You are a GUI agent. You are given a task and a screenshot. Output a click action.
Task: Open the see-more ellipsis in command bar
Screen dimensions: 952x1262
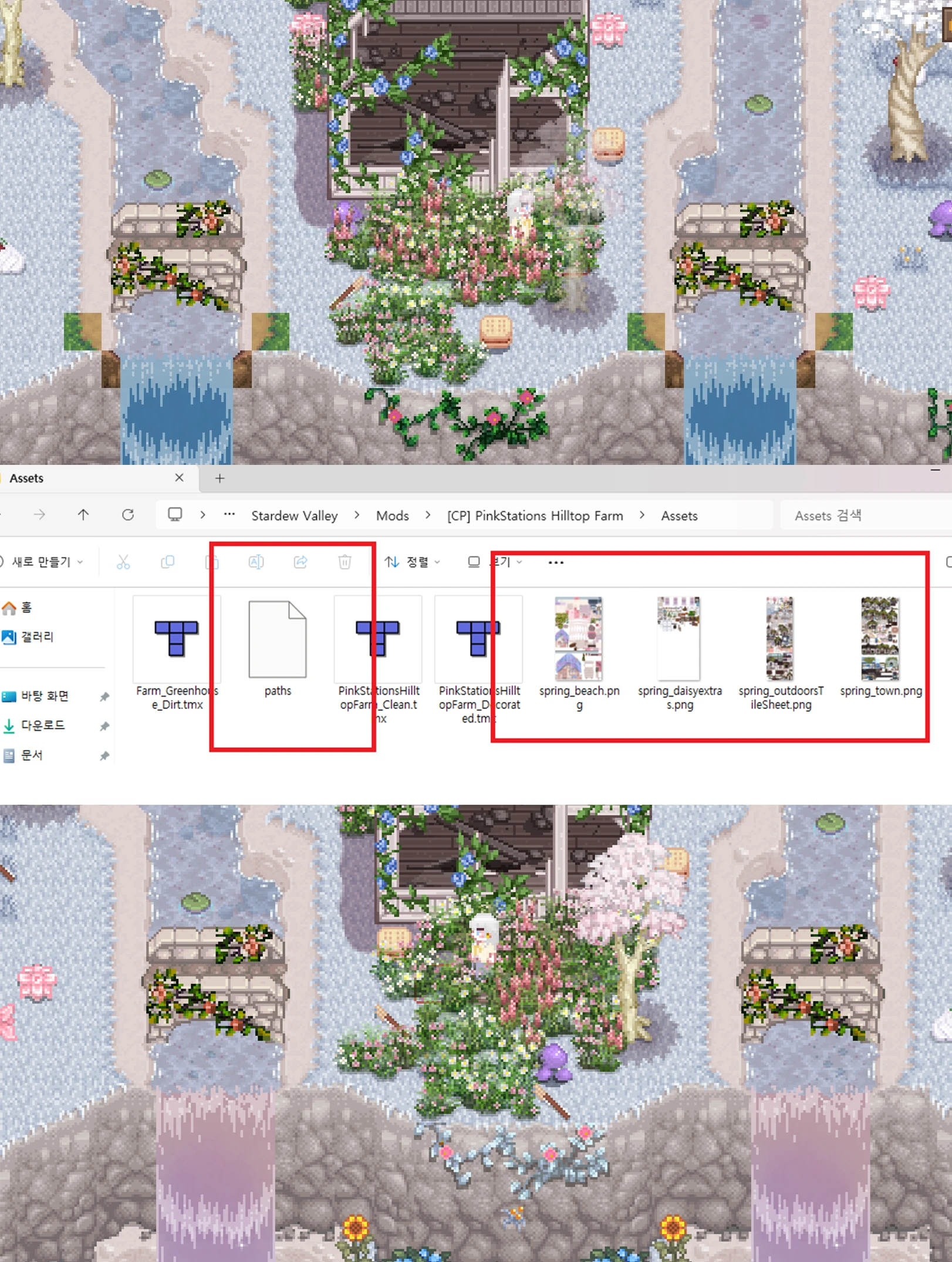point(556,562)
